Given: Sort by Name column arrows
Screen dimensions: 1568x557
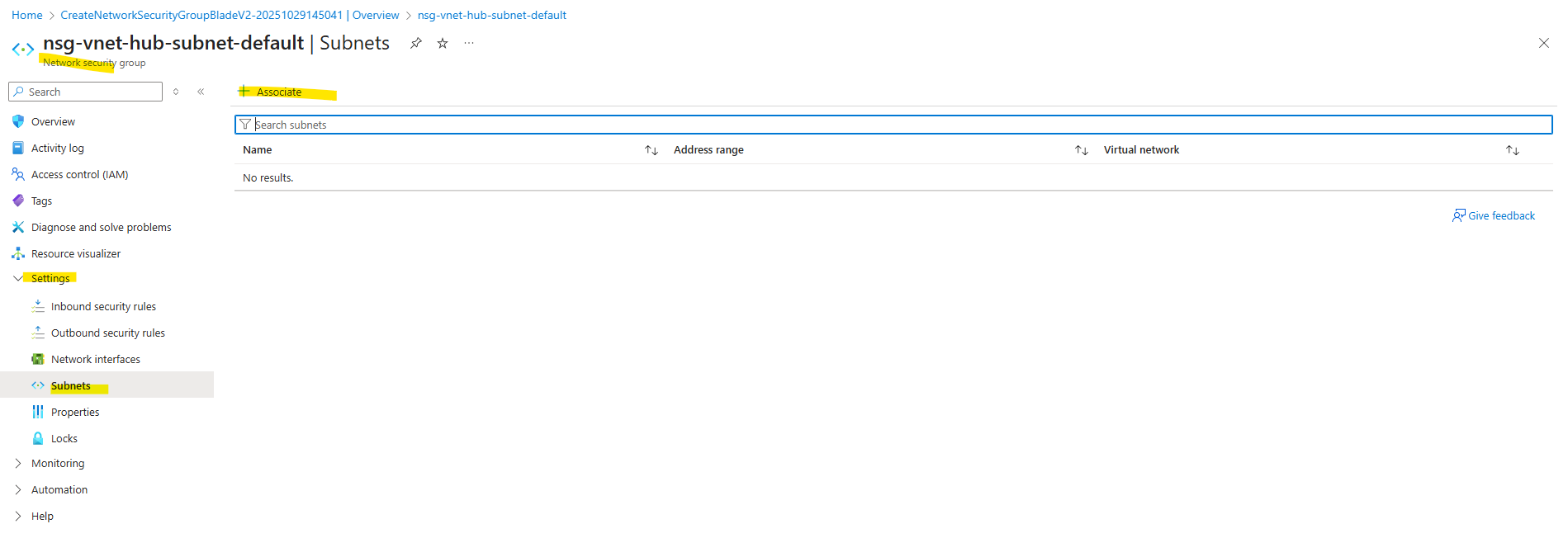Looking at the screenshot, I should (x=651, y=150).
